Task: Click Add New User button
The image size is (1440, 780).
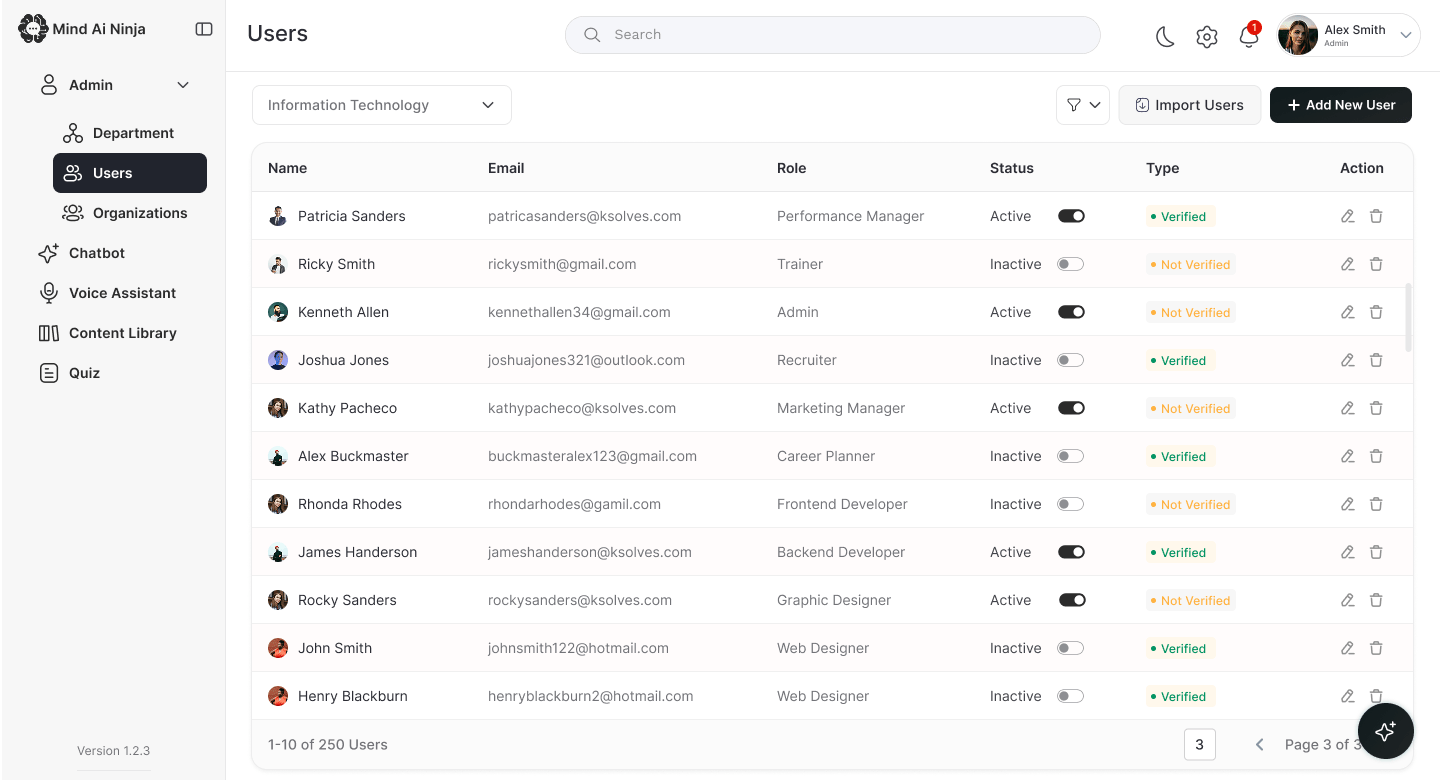Action: click(1341, 105)
